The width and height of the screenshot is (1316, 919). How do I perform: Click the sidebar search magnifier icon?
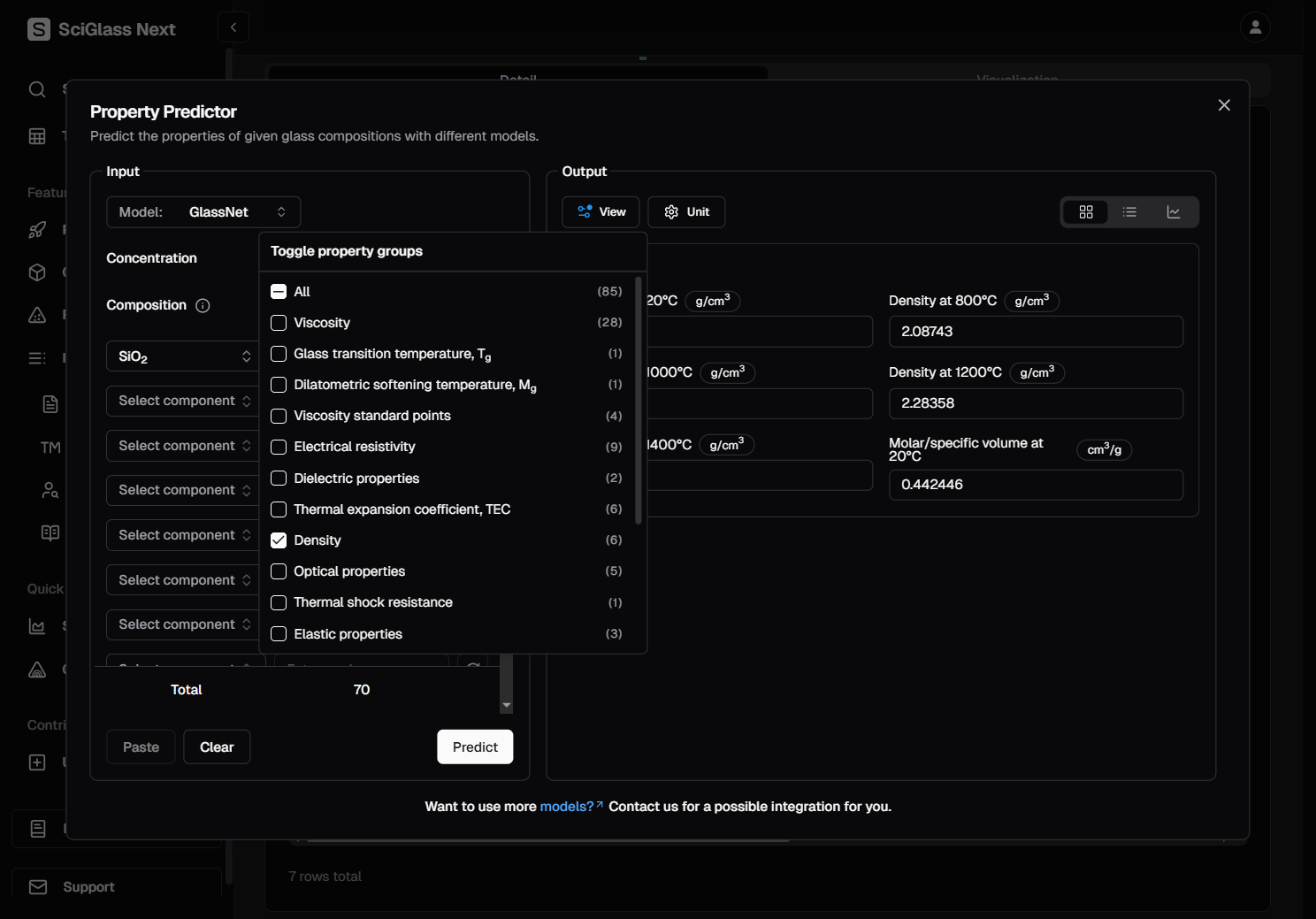point(37,89)
